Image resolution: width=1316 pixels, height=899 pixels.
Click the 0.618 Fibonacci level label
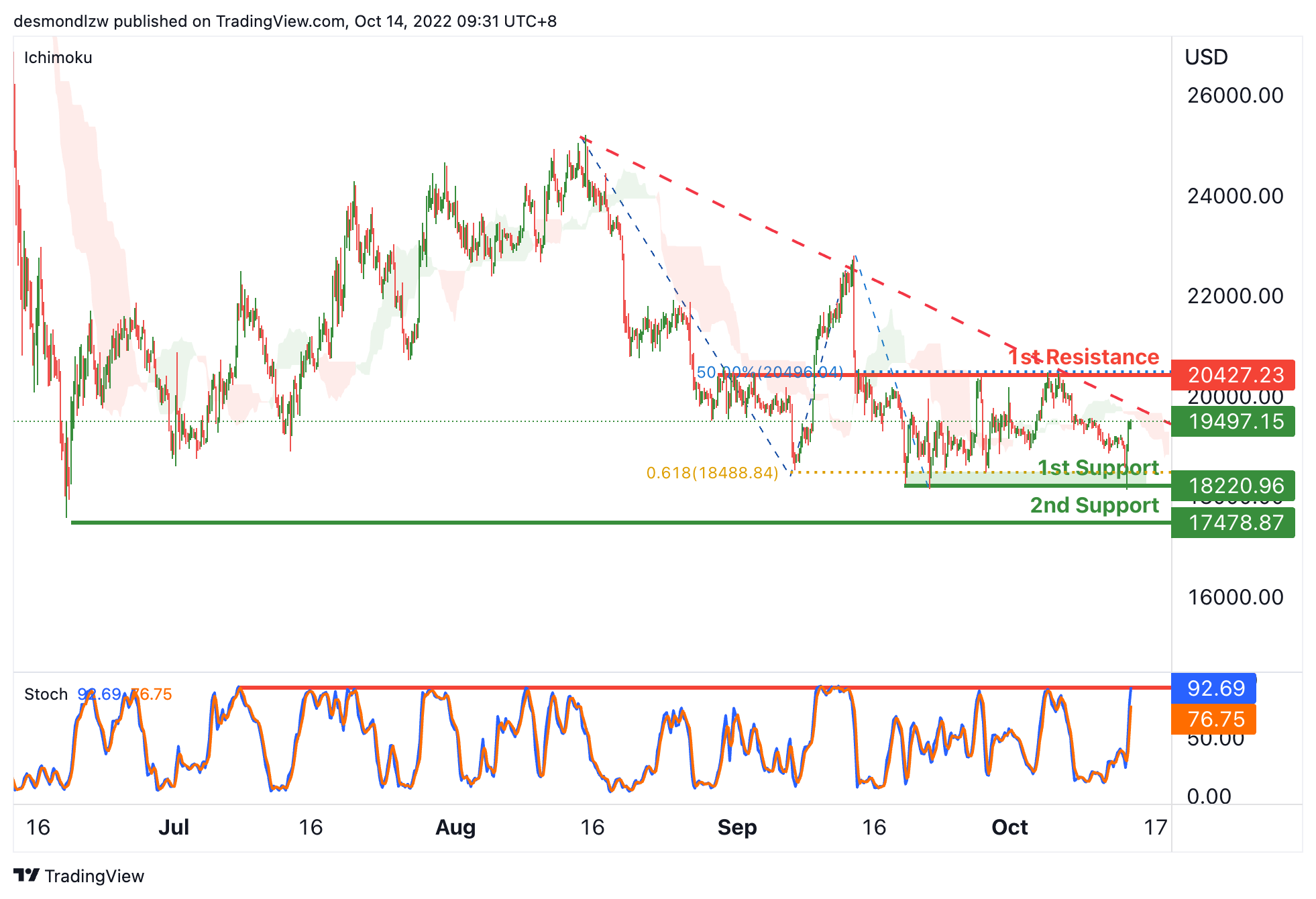point(712,473)
